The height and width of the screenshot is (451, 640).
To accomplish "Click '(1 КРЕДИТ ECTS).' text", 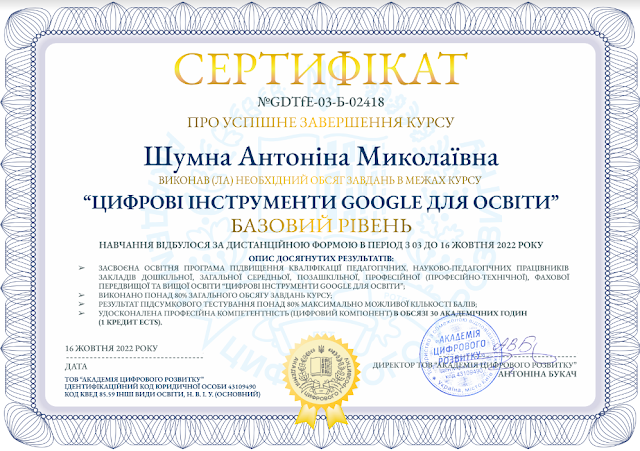I will [130, 322].
